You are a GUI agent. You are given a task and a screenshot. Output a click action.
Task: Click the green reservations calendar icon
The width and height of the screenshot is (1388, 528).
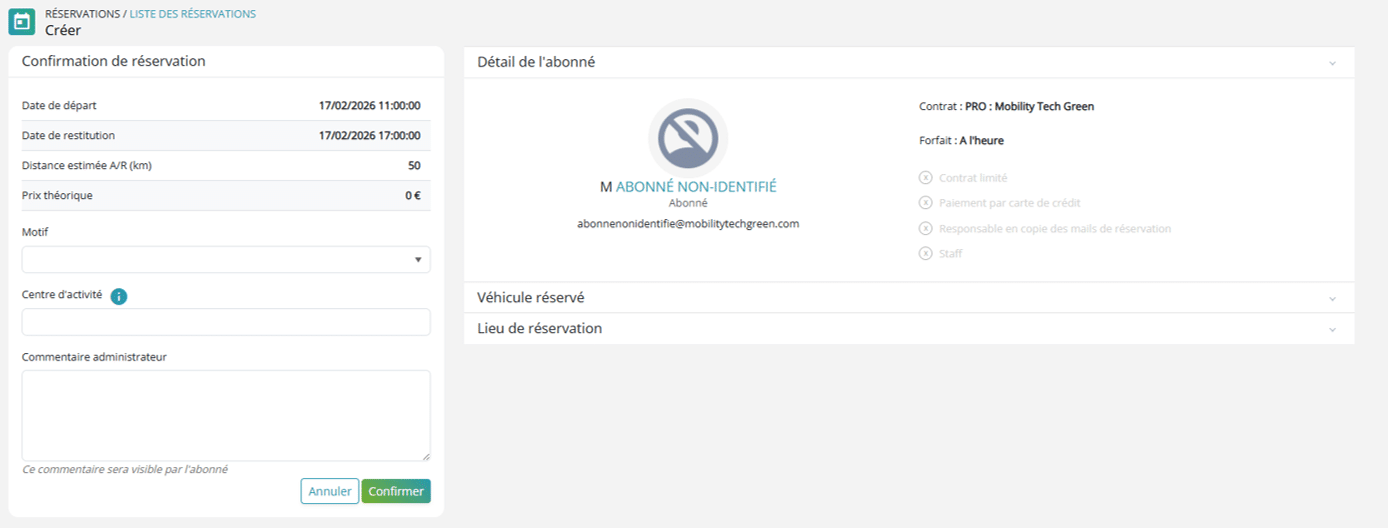pos(21,21)
